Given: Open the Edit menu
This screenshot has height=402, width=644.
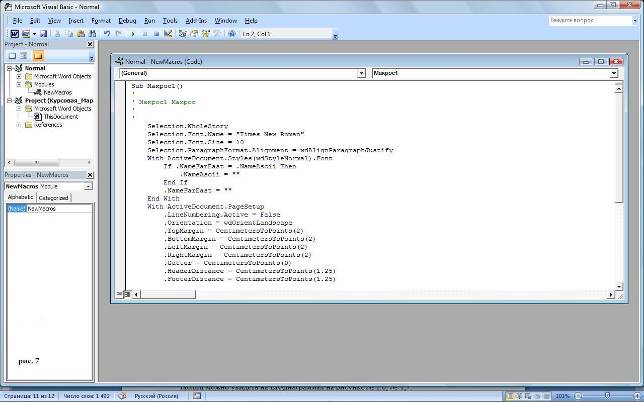Looking at the screenshot, I should tap(35, 21).
